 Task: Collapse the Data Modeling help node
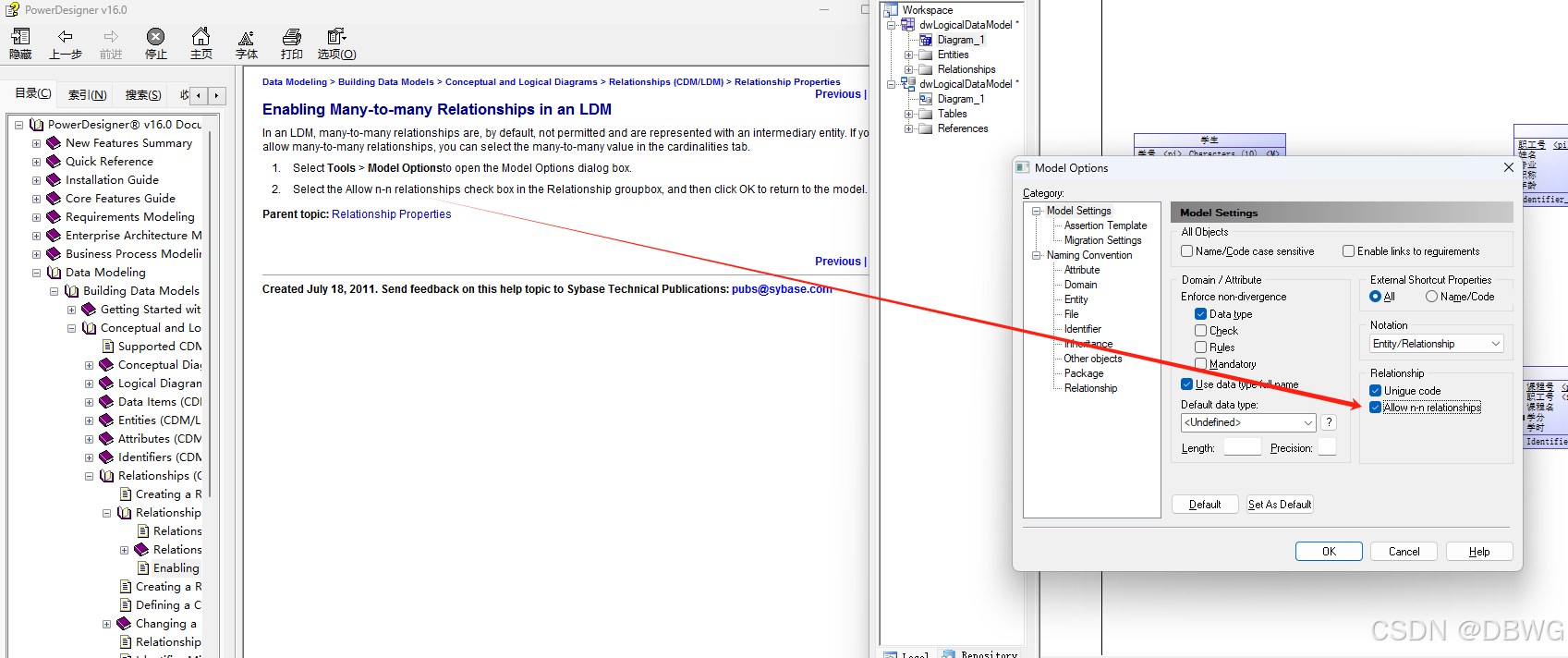click(36, 273)
